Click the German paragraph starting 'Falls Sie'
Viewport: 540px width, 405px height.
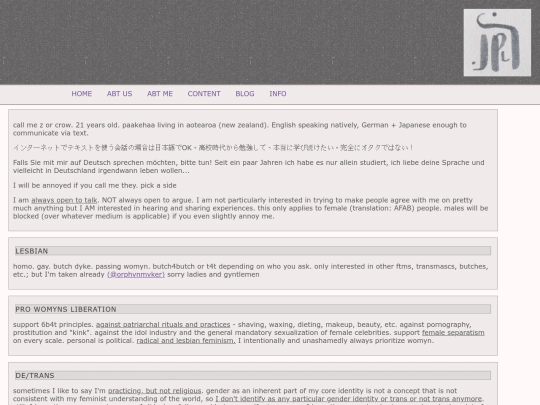(249, 166)
